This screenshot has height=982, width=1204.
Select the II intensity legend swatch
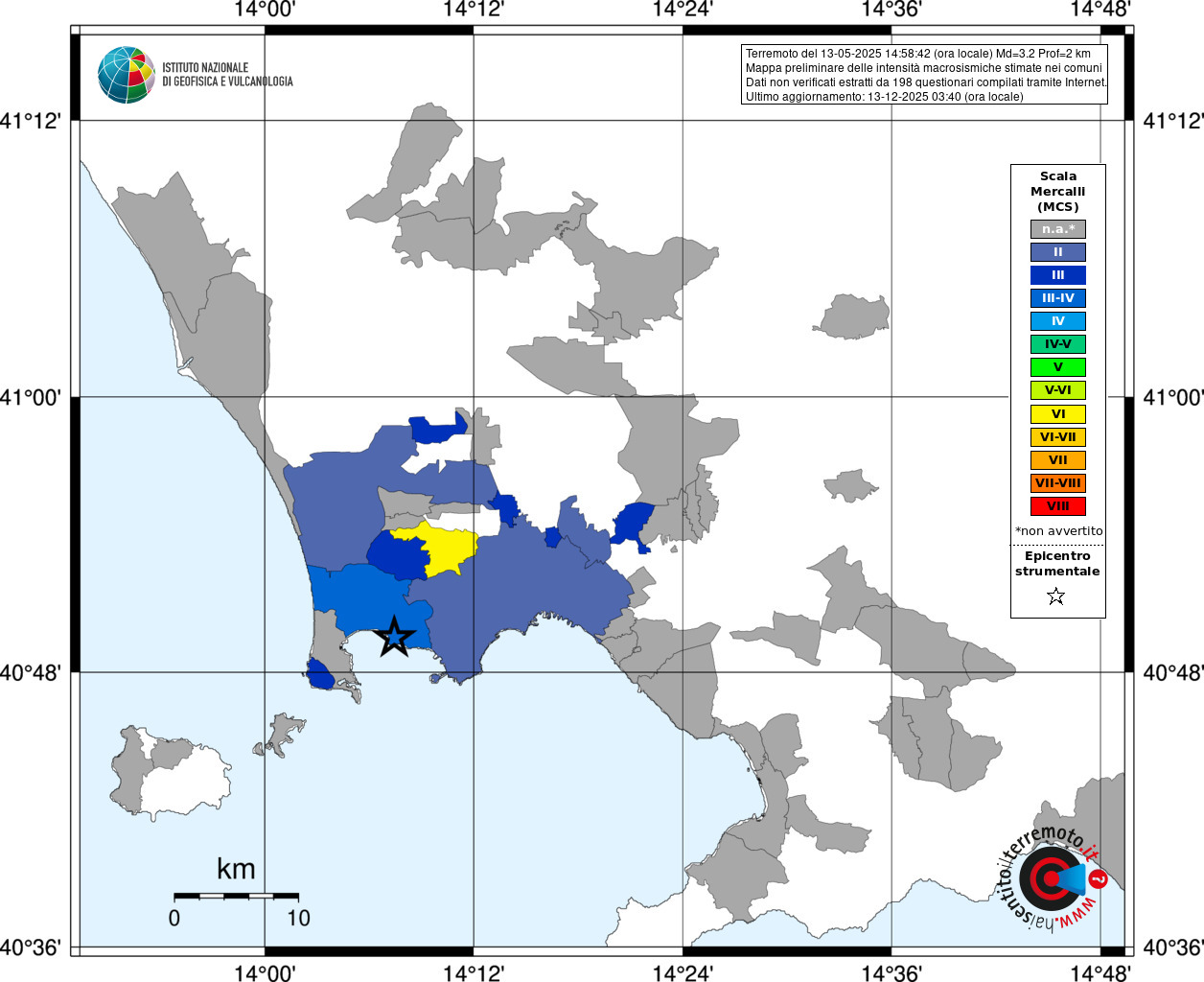(1057, 252)
